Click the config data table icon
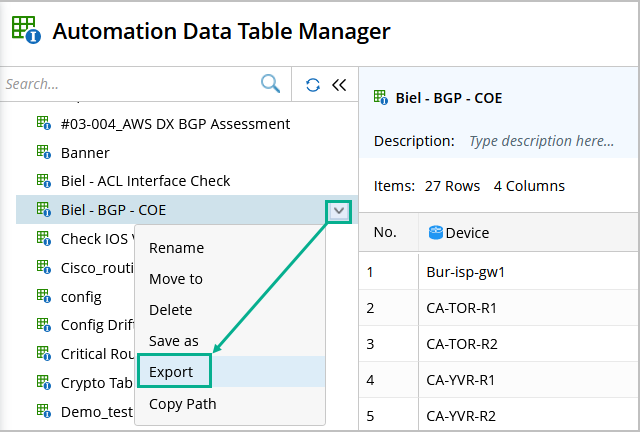This screenshot has height=432, width=640. click(x=44, y=297)
